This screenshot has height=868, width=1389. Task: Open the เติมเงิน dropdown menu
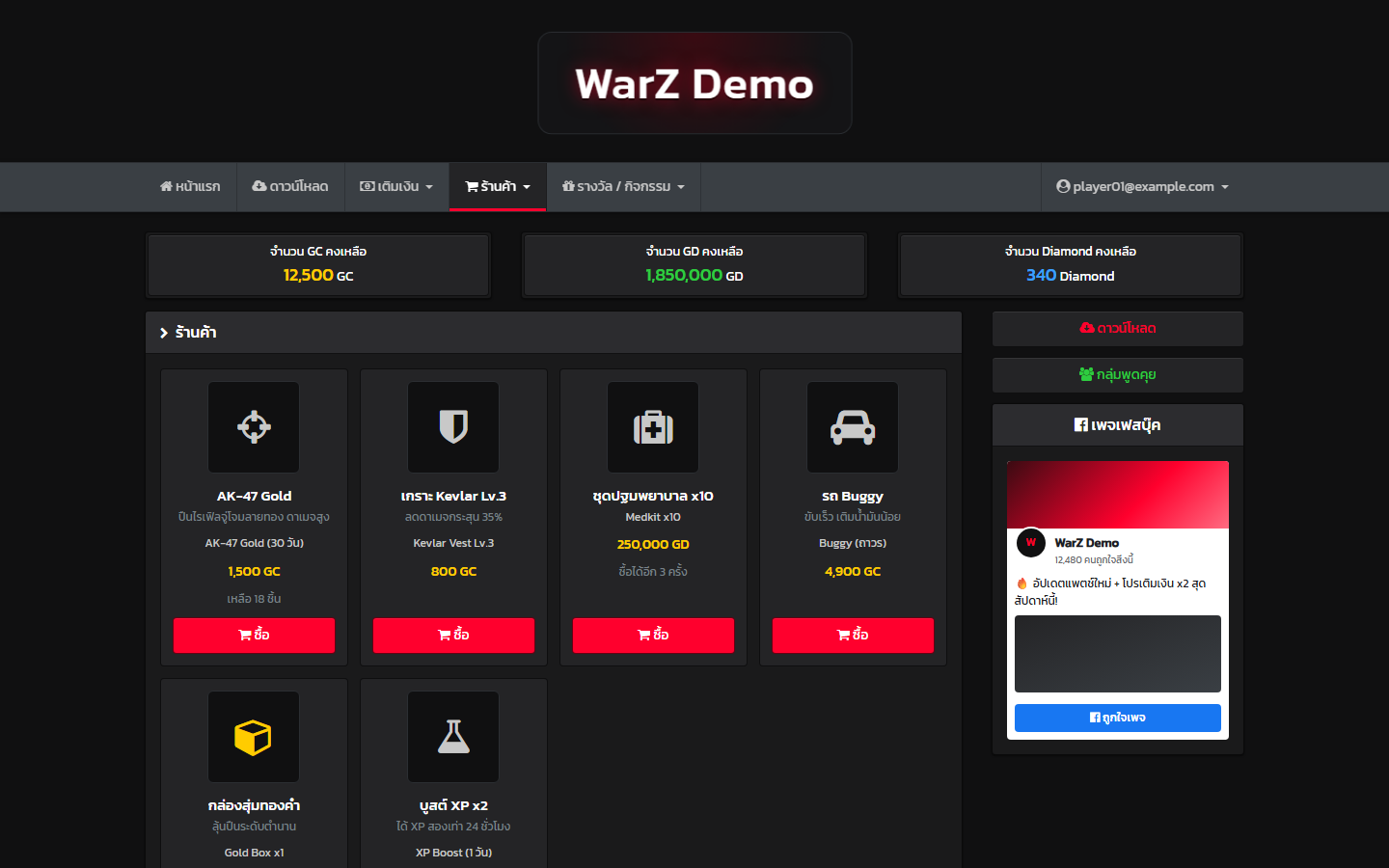pos(396,187)
